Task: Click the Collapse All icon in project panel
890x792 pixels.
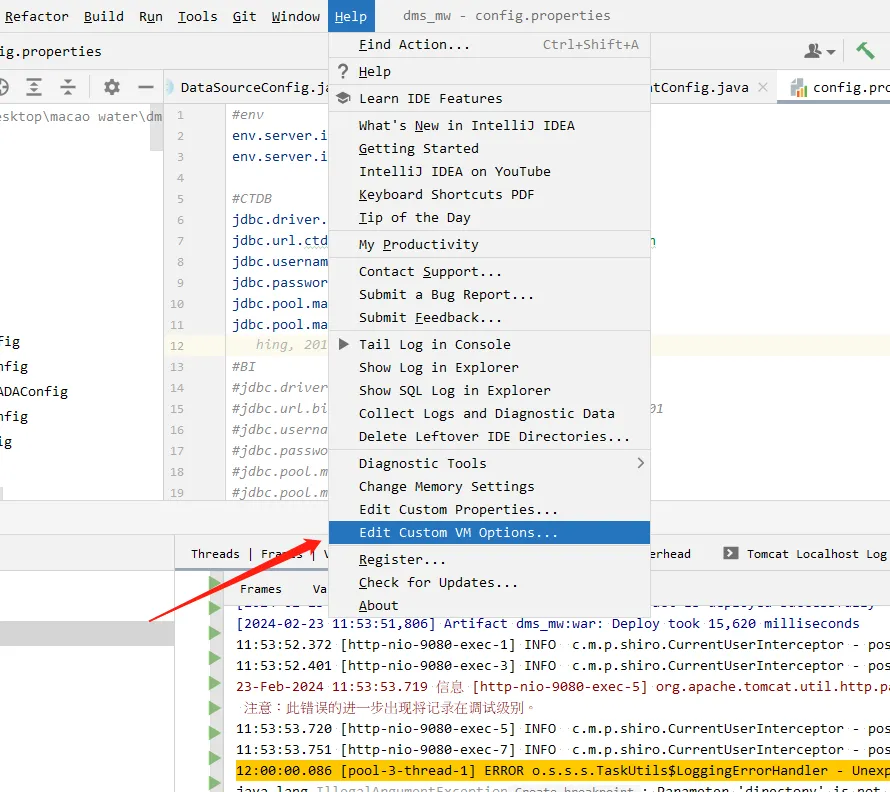Action: (x=68, y=87)
